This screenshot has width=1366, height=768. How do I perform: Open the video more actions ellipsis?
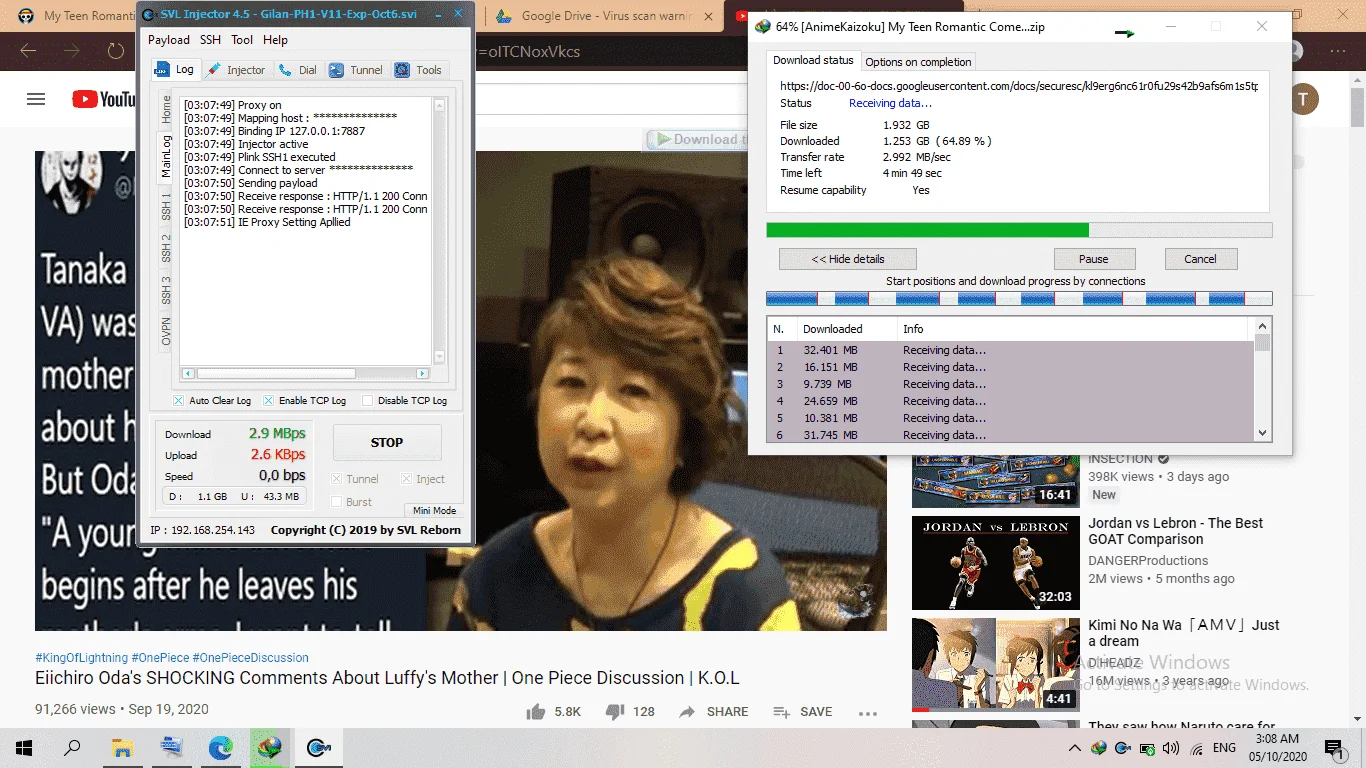point(868,712)
